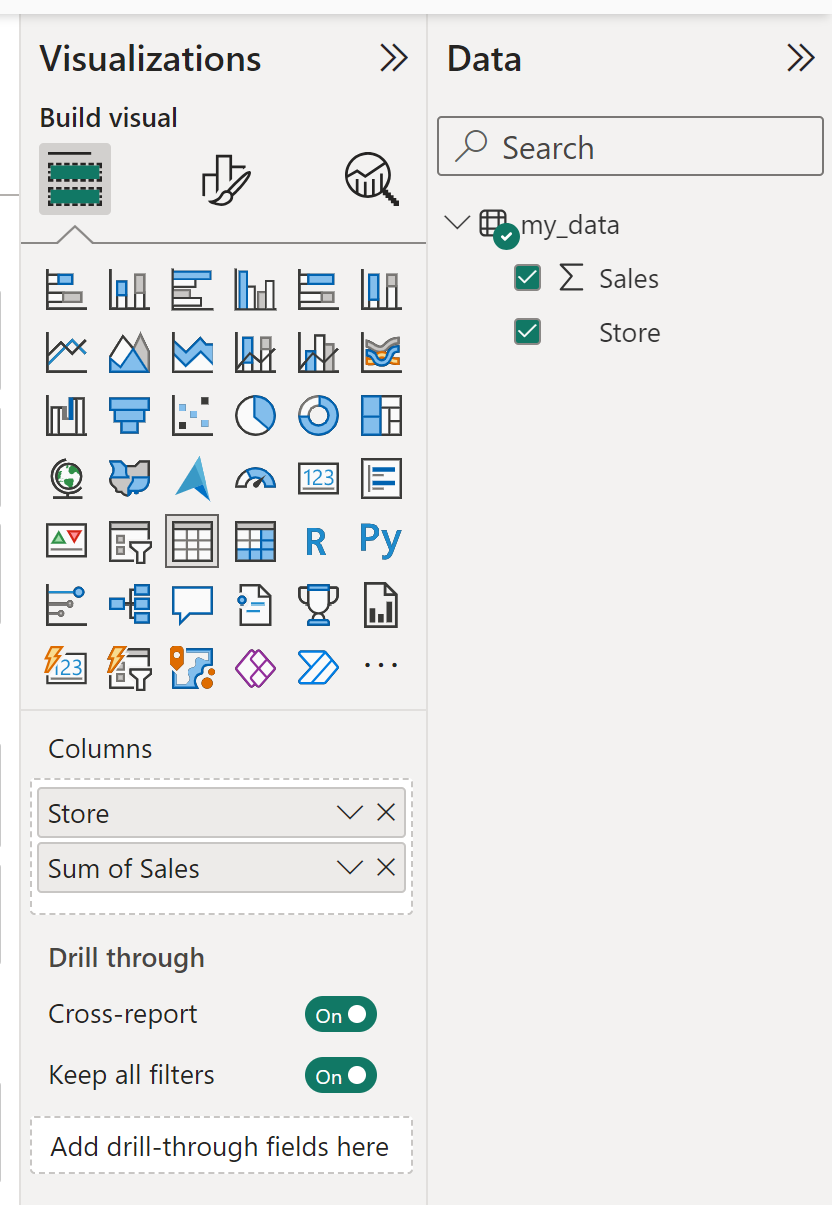Select the Pie chart visual

click(x=255, y=415)
